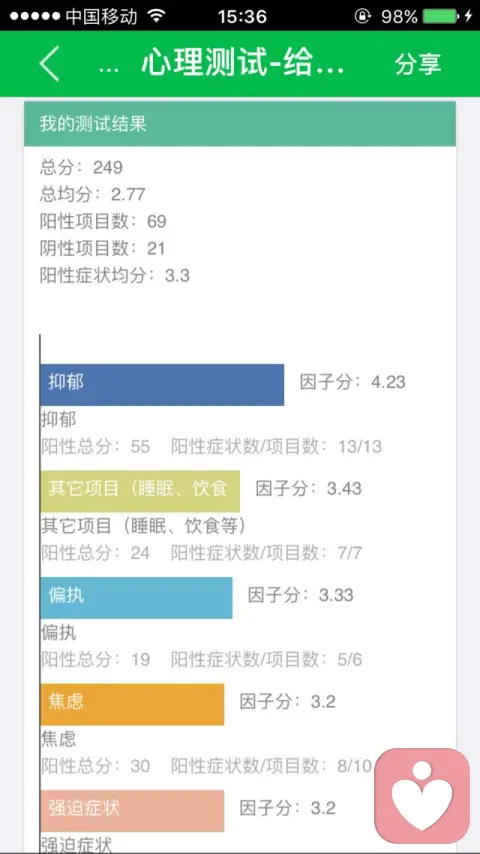
Task: Tap the 阳性症状均分 3.3 line
Action: click(114, 275)
